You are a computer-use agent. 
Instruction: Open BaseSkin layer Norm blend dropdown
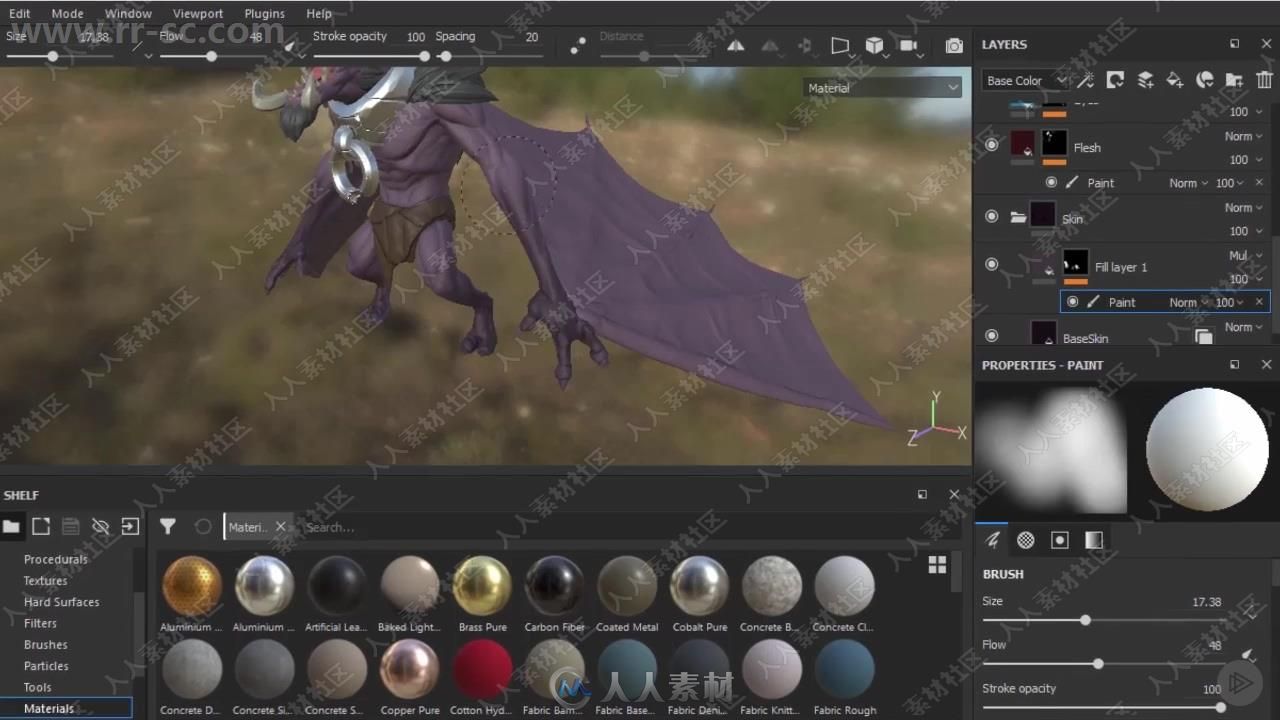coord(1245,326)
